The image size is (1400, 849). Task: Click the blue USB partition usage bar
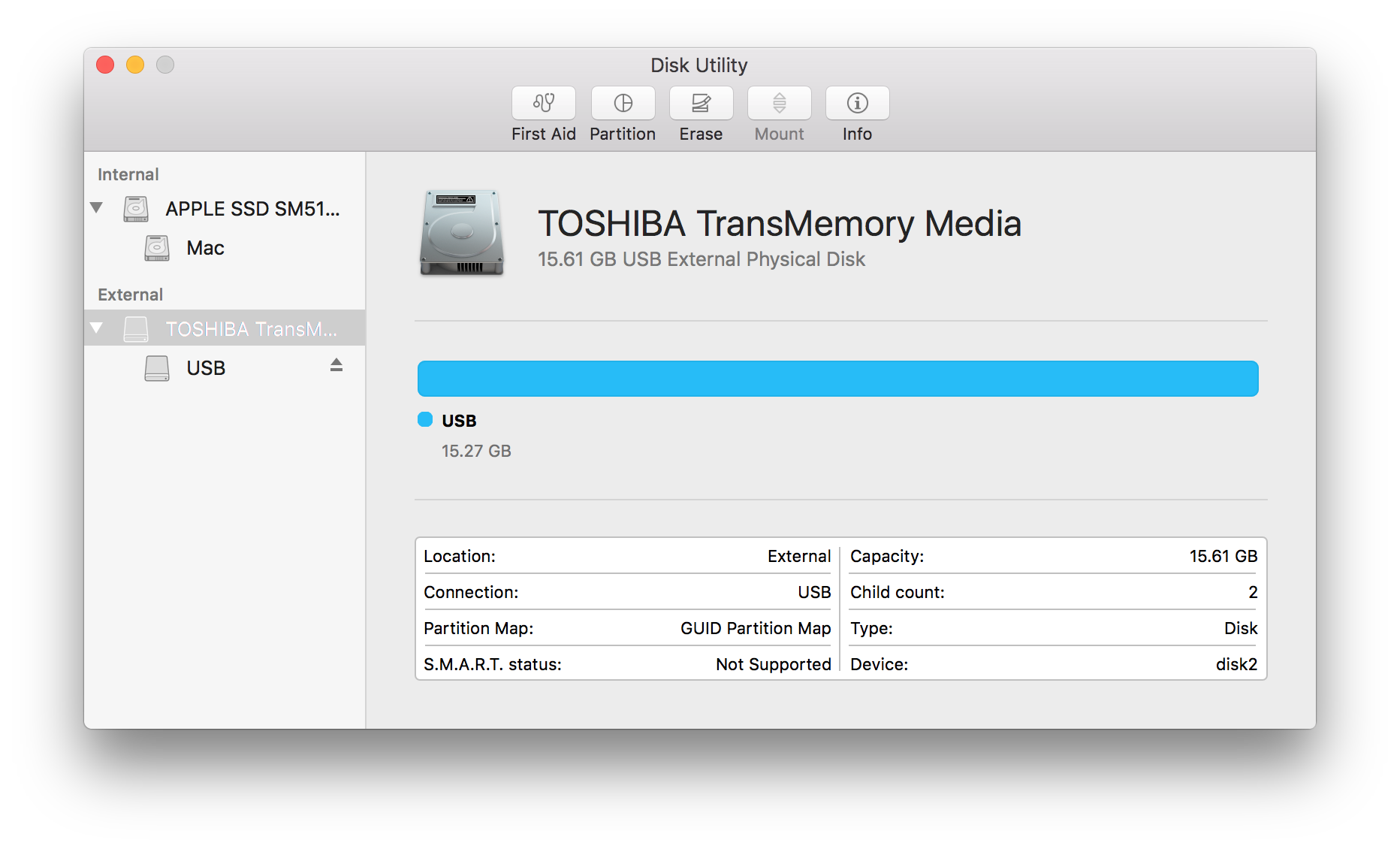[837, 379]
